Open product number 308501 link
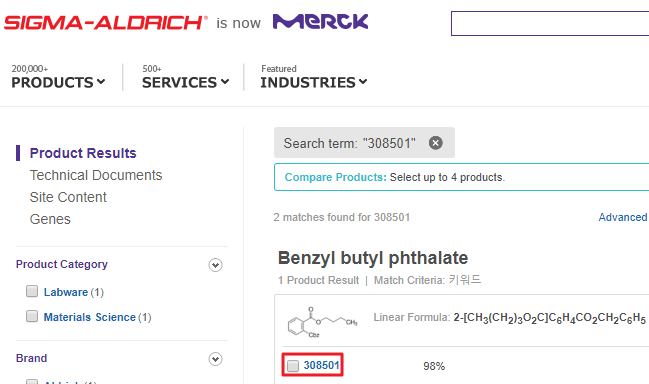This screenshot has width=649, height=384. tap(322, 365)
